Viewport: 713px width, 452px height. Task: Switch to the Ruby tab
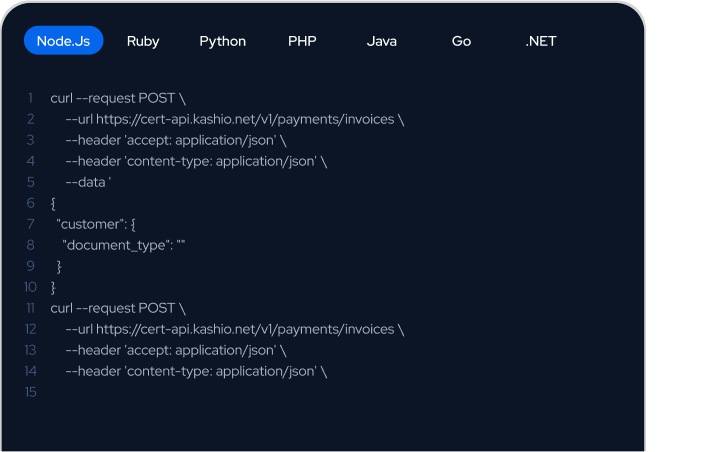click(143, 41)
